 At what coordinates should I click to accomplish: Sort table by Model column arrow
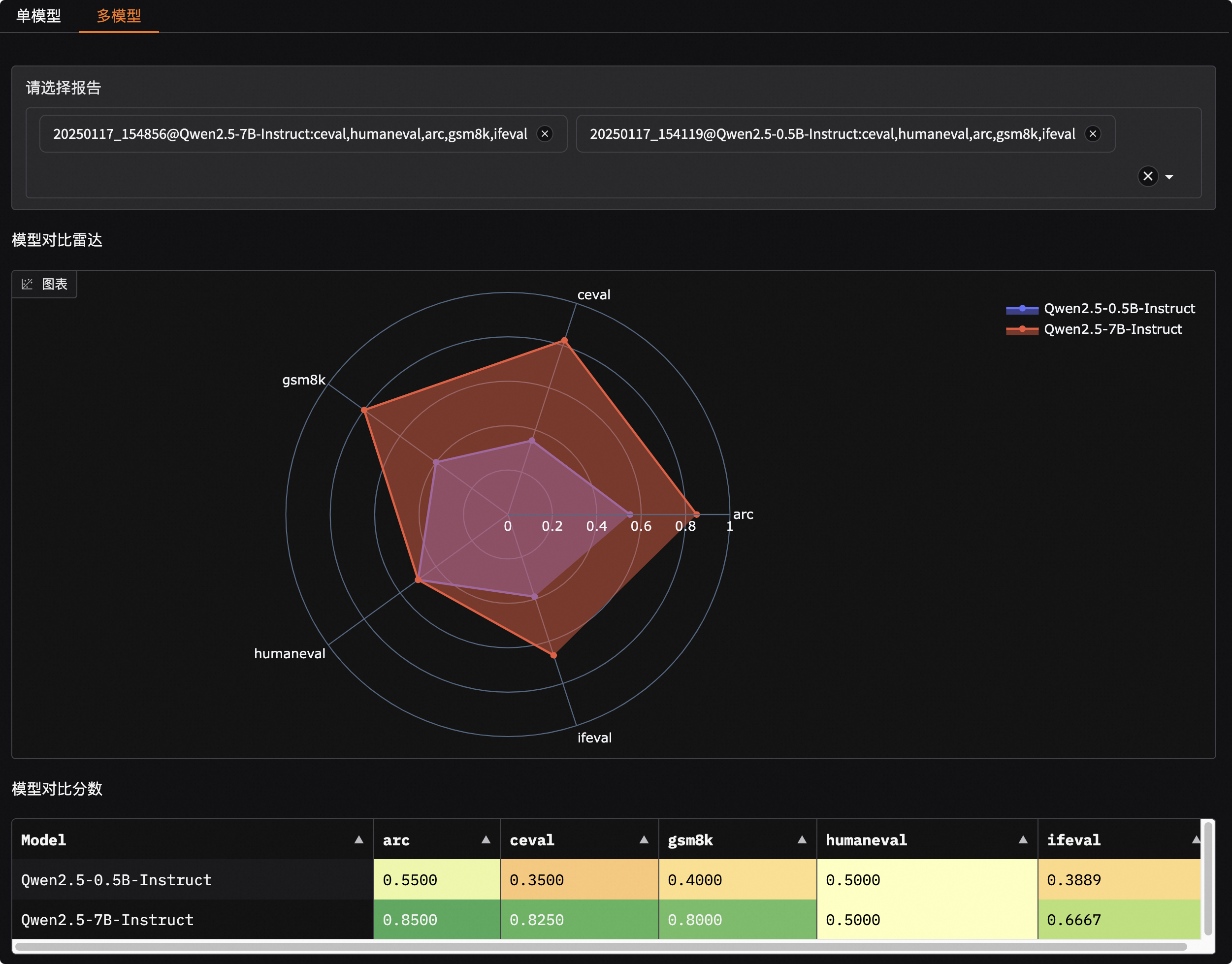[x=358, y=840]
